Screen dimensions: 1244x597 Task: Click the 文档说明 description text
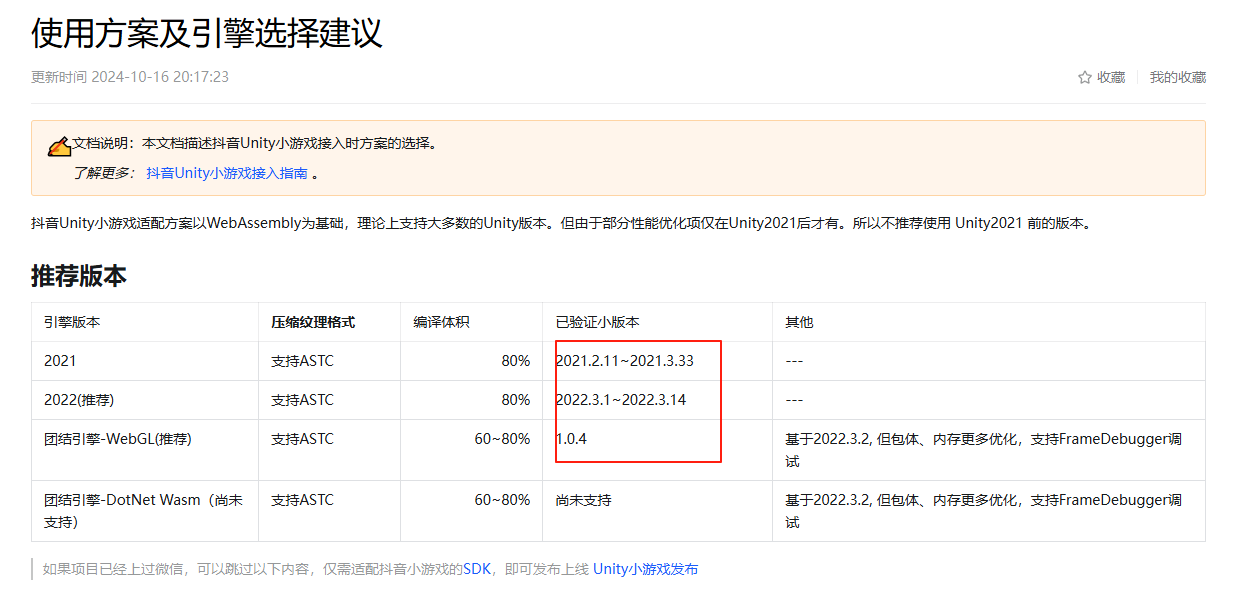255,144
